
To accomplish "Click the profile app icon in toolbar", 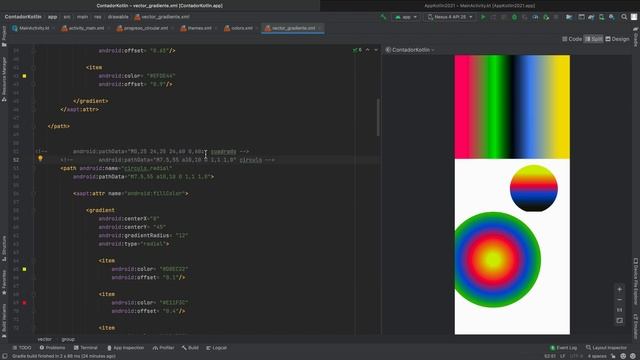I will pyautogui.click(x=535, y=17).
